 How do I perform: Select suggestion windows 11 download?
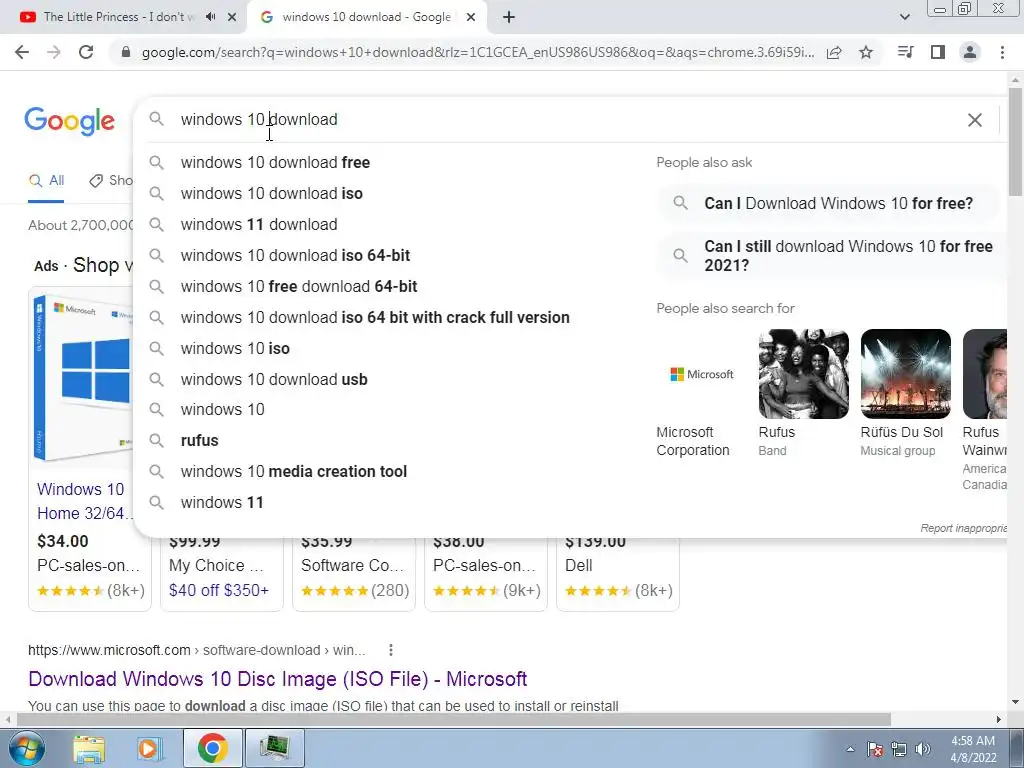tap(259, 225)
